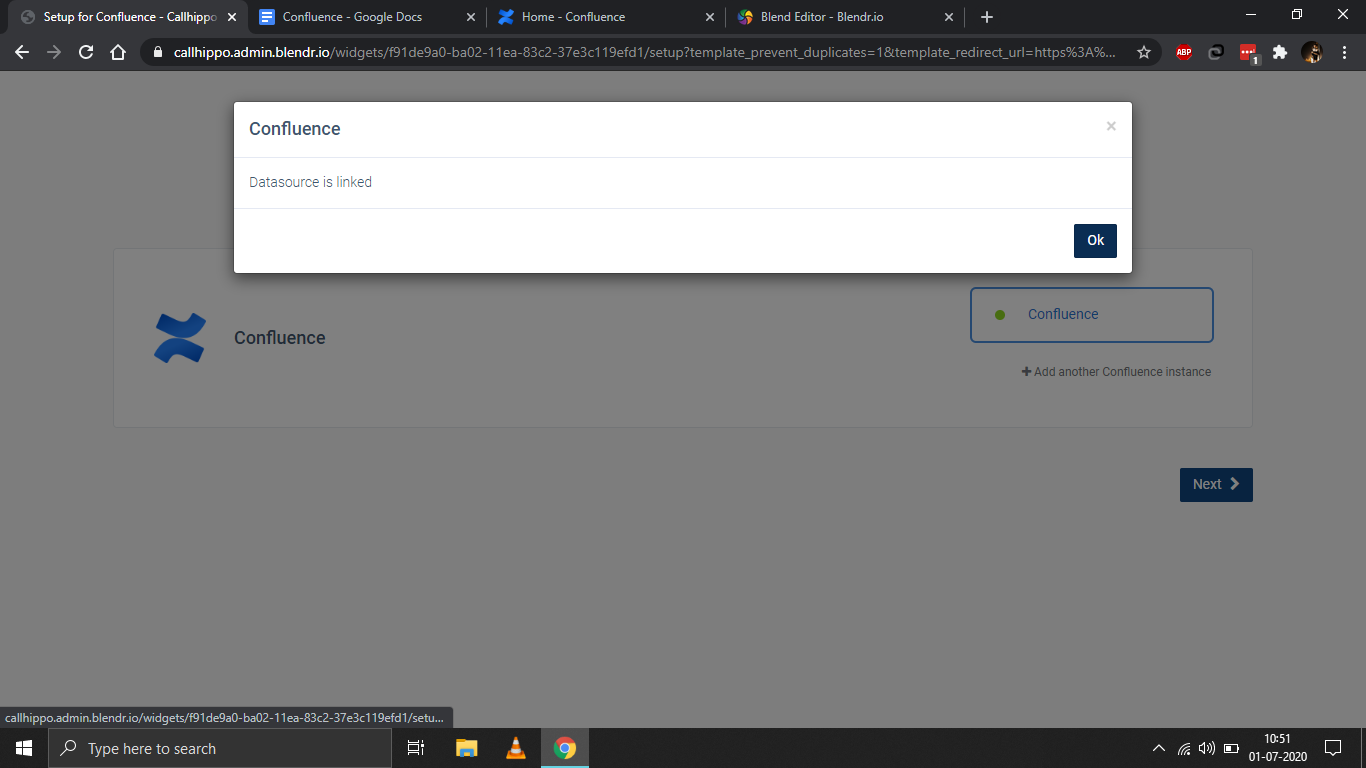Reload the current page

click(86, 52)
